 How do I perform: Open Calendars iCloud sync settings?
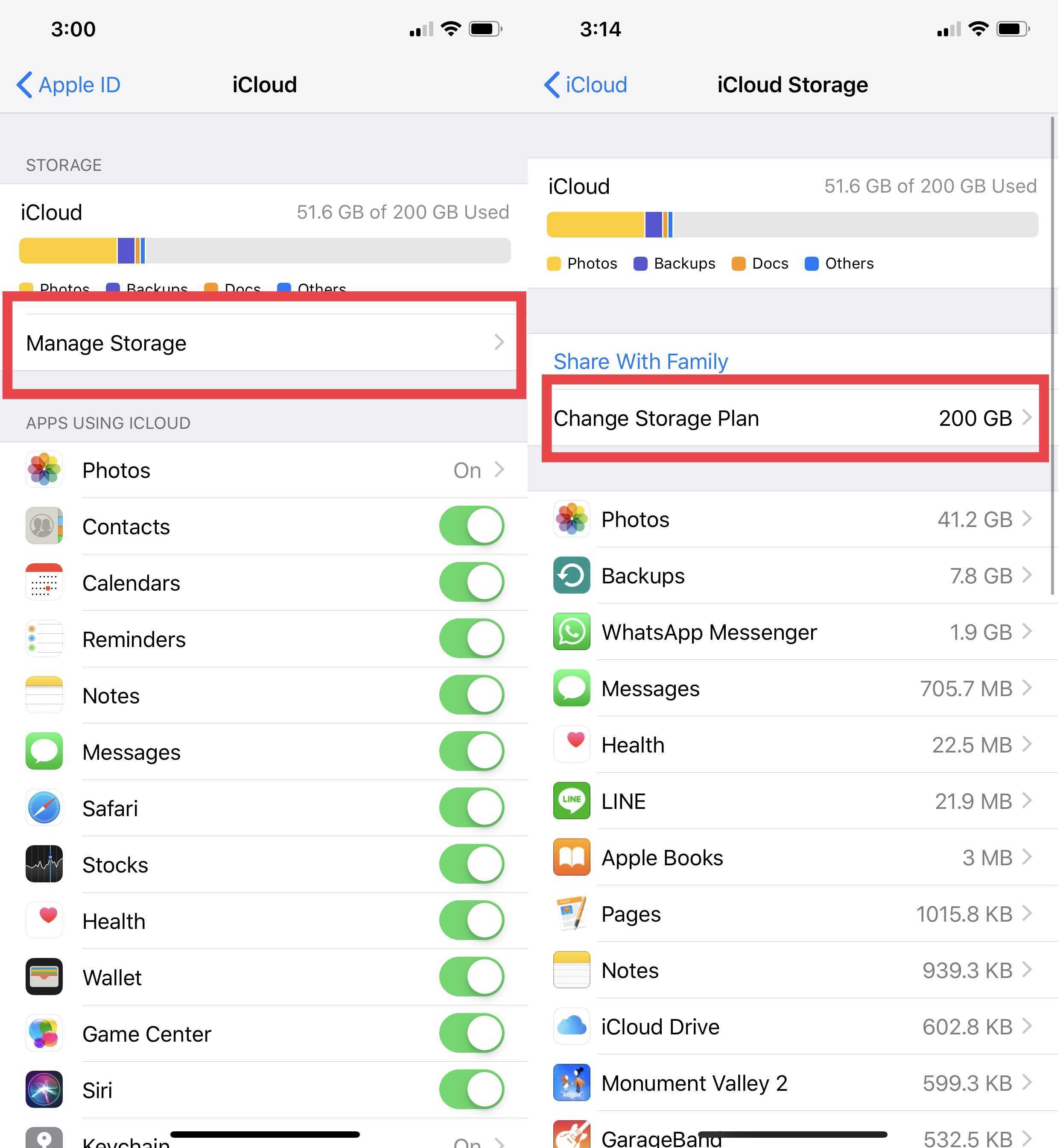(x=265, y=583)
